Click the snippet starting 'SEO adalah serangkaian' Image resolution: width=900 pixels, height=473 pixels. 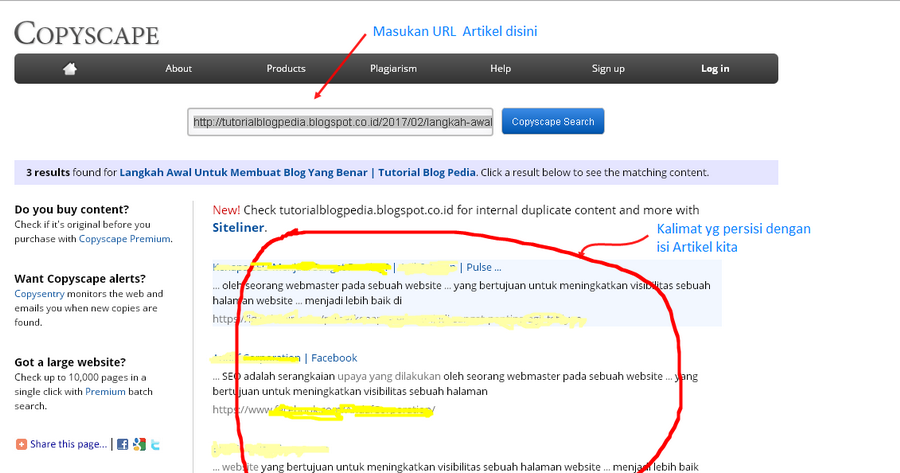(x=455, y=384)
